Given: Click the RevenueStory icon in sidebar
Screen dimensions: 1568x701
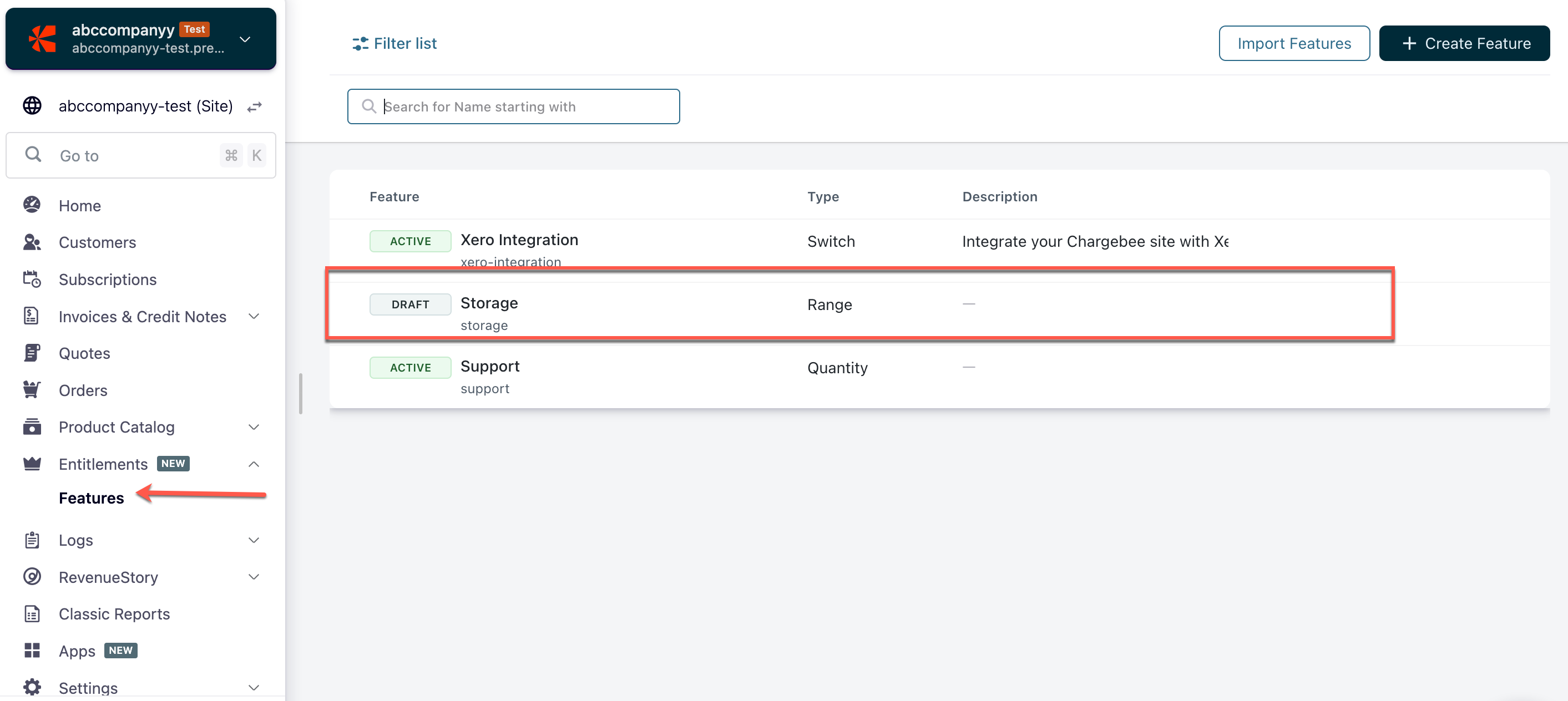Looking at the screenshot, I should click(32, 576).
